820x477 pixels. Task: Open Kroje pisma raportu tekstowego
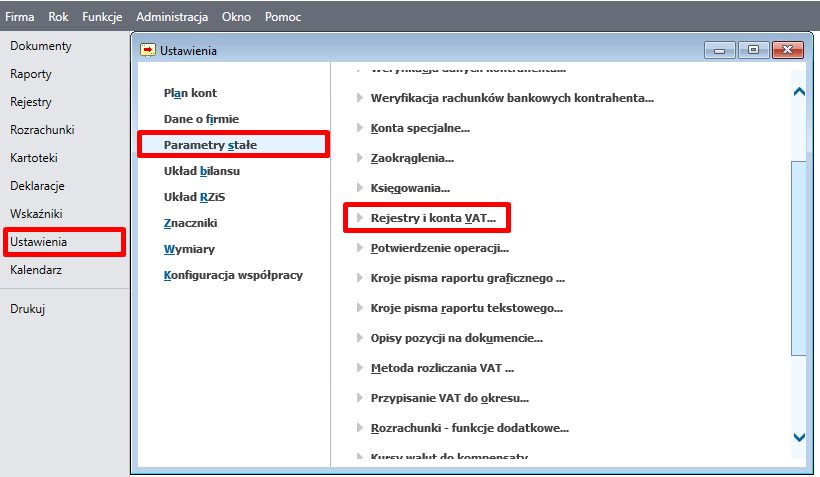coord(466,308)
